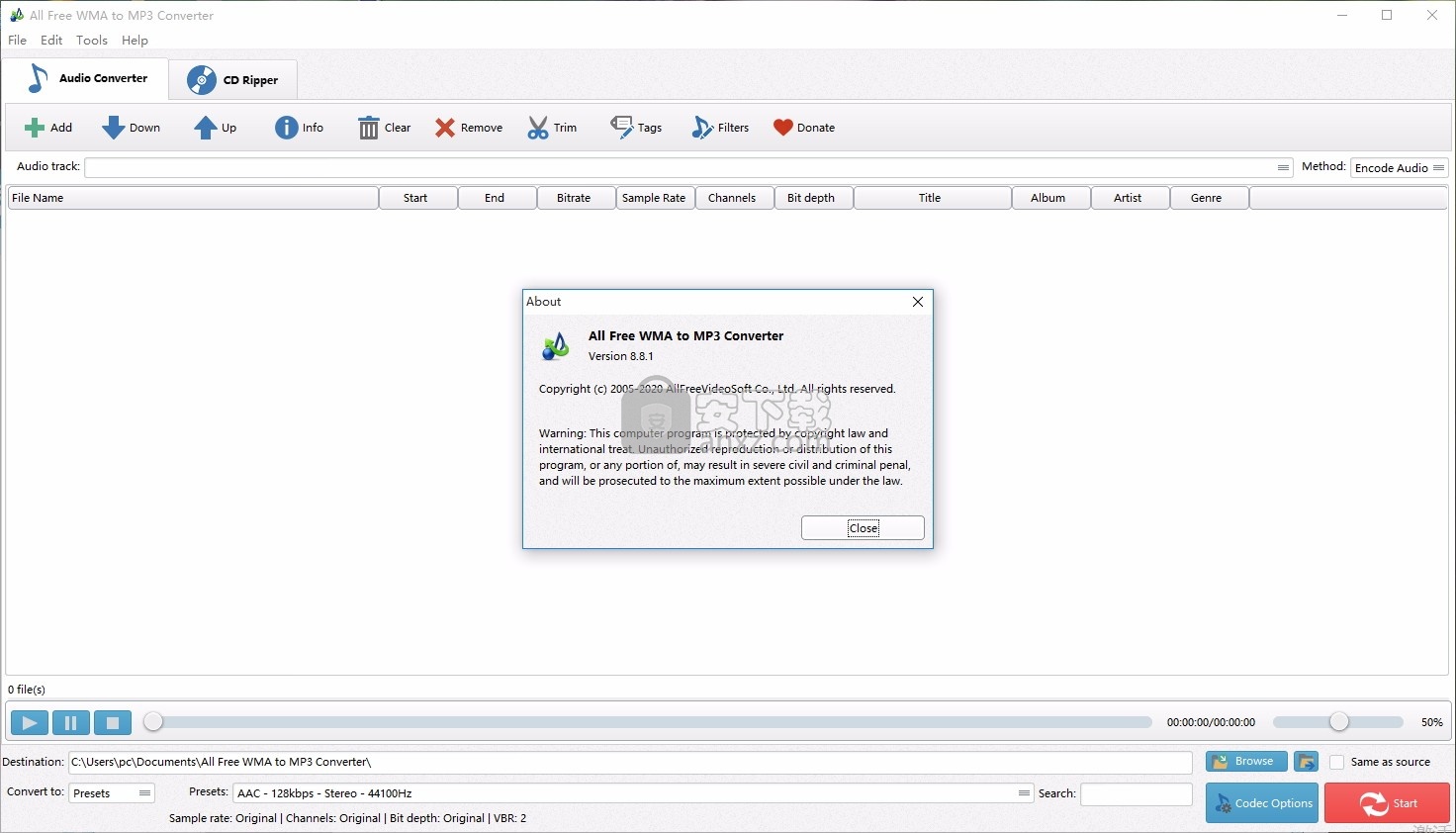Image resolution: width=1456 pixels, height=833 pixels.
Task: Open the Edit menu
Action: click(51, 41)
